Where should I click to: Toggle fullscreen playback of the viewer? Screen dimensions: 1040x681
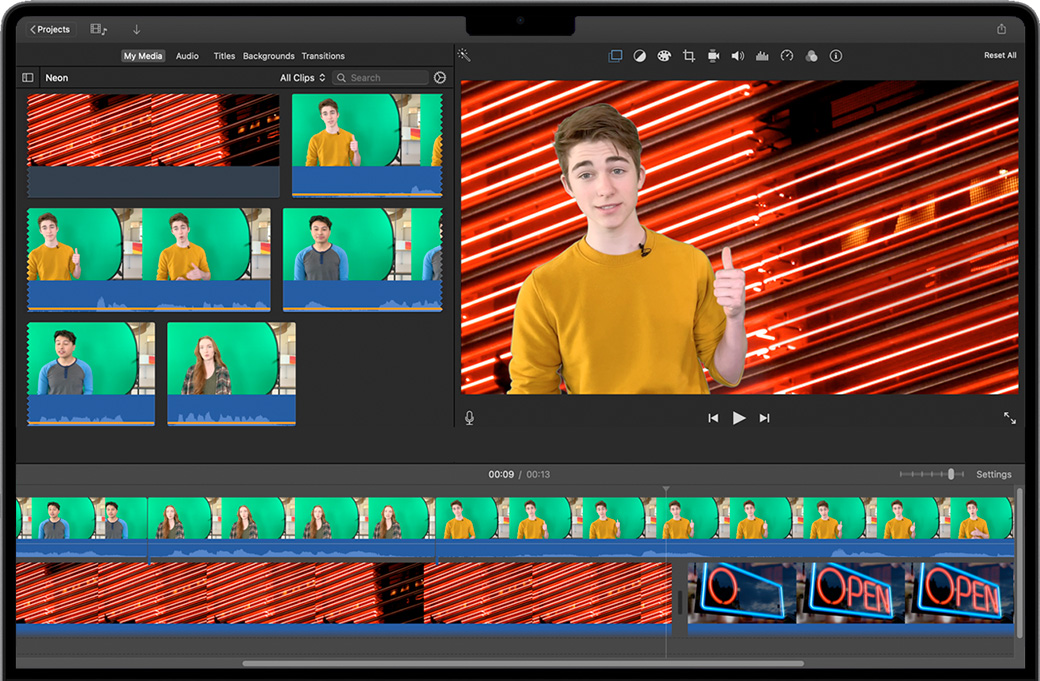(1009, 418)
